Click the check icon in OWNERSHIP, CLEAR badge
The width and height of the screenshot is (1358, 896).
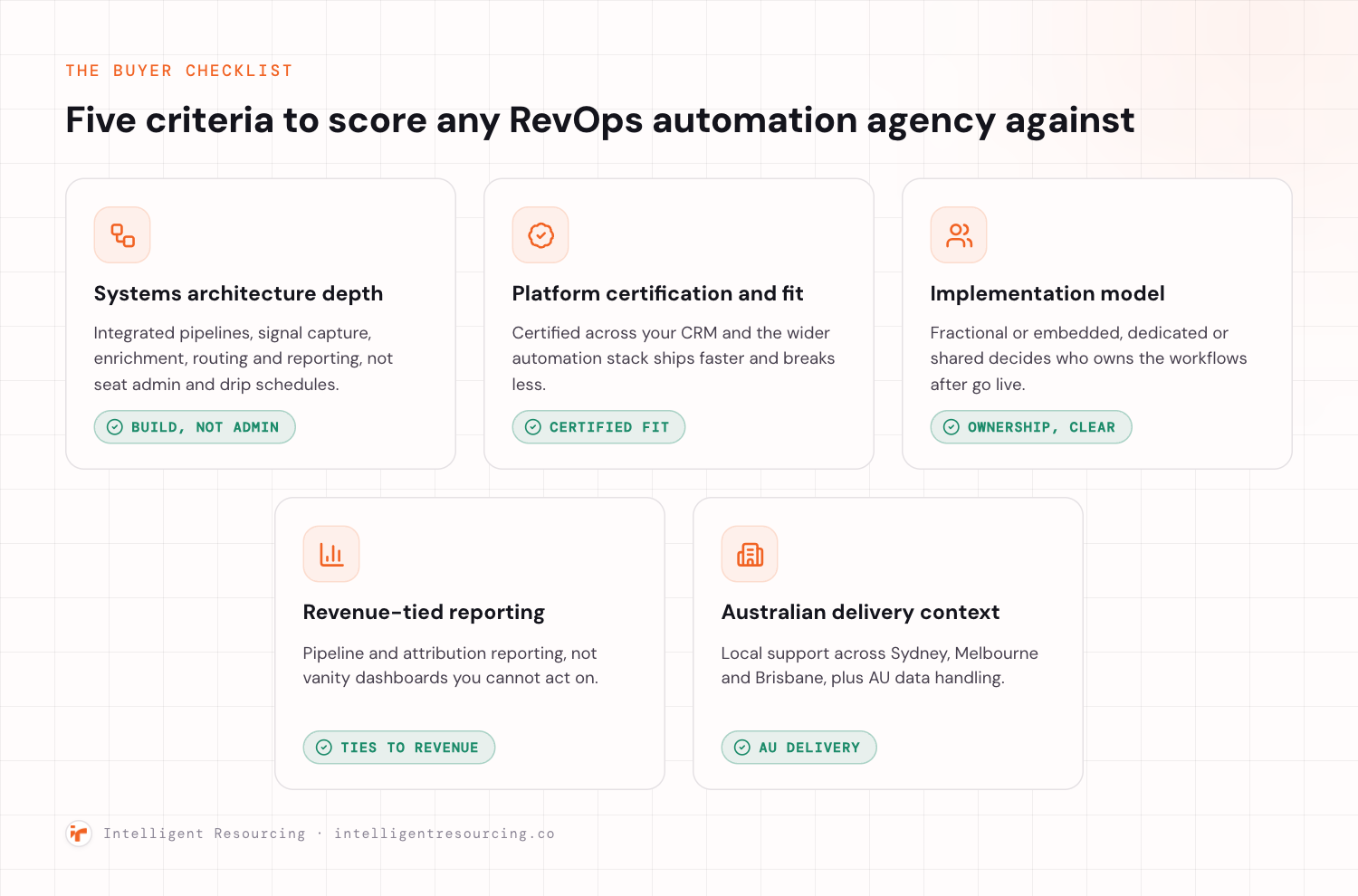coord(952,427)
